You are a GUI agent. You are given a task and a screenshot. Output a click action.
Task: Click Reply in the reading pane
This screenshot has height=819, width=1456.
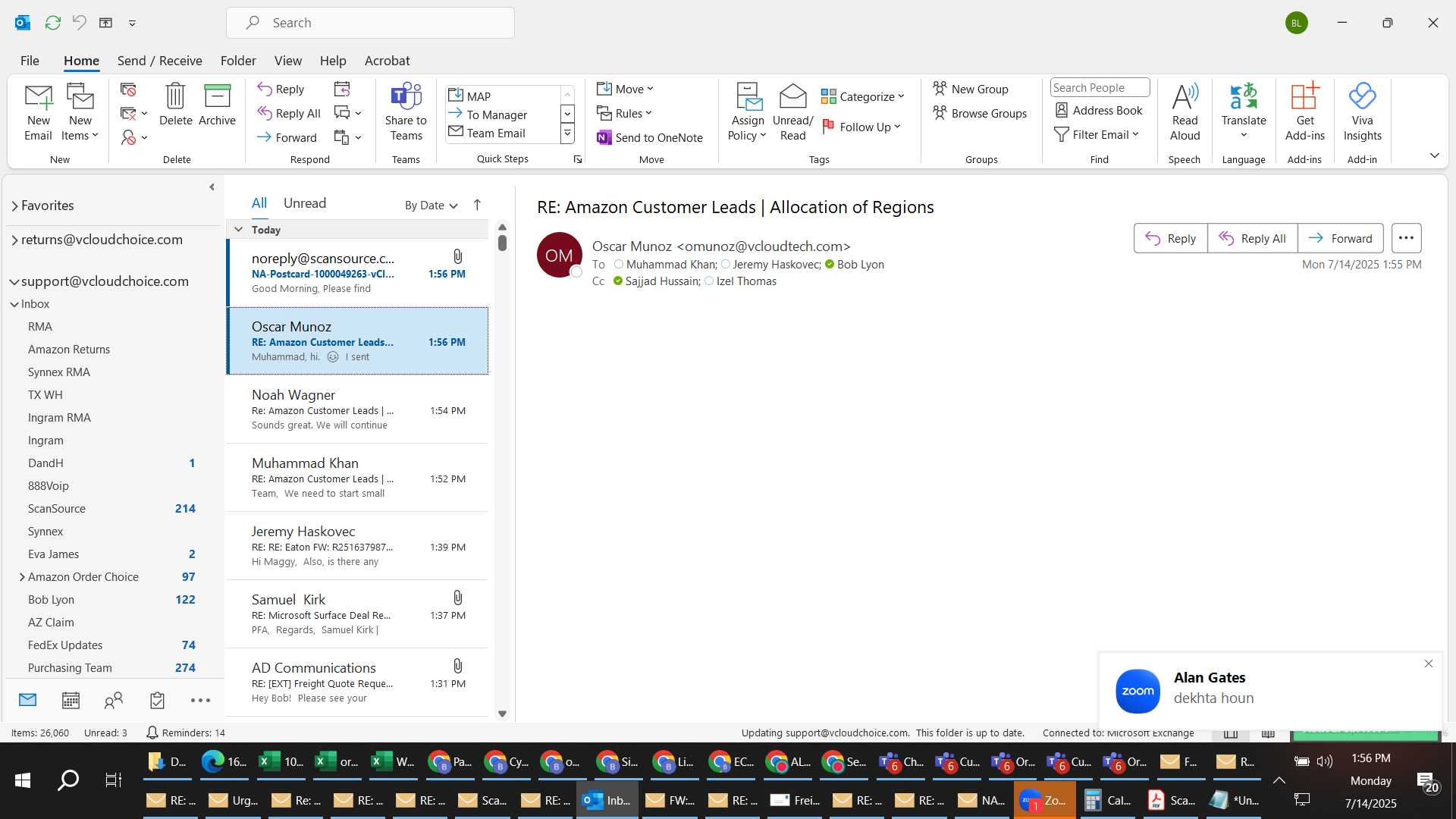pos(1170,238)
